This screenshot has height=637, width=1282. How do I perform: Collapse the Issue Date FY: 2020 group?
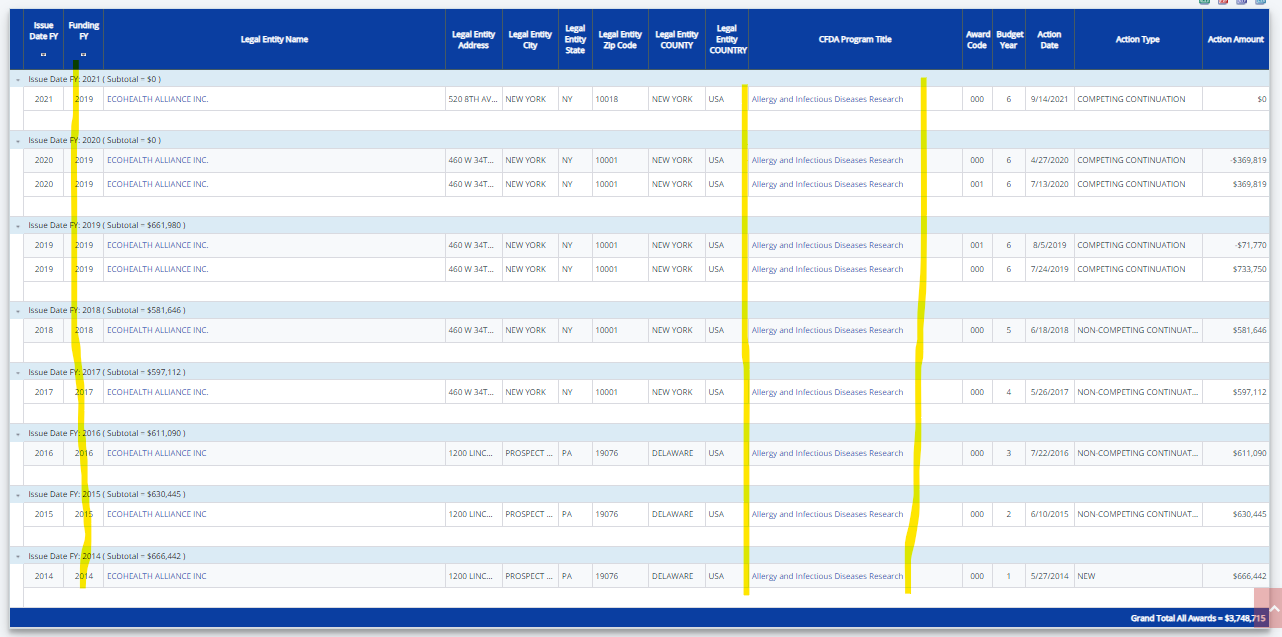coord(17,140)
